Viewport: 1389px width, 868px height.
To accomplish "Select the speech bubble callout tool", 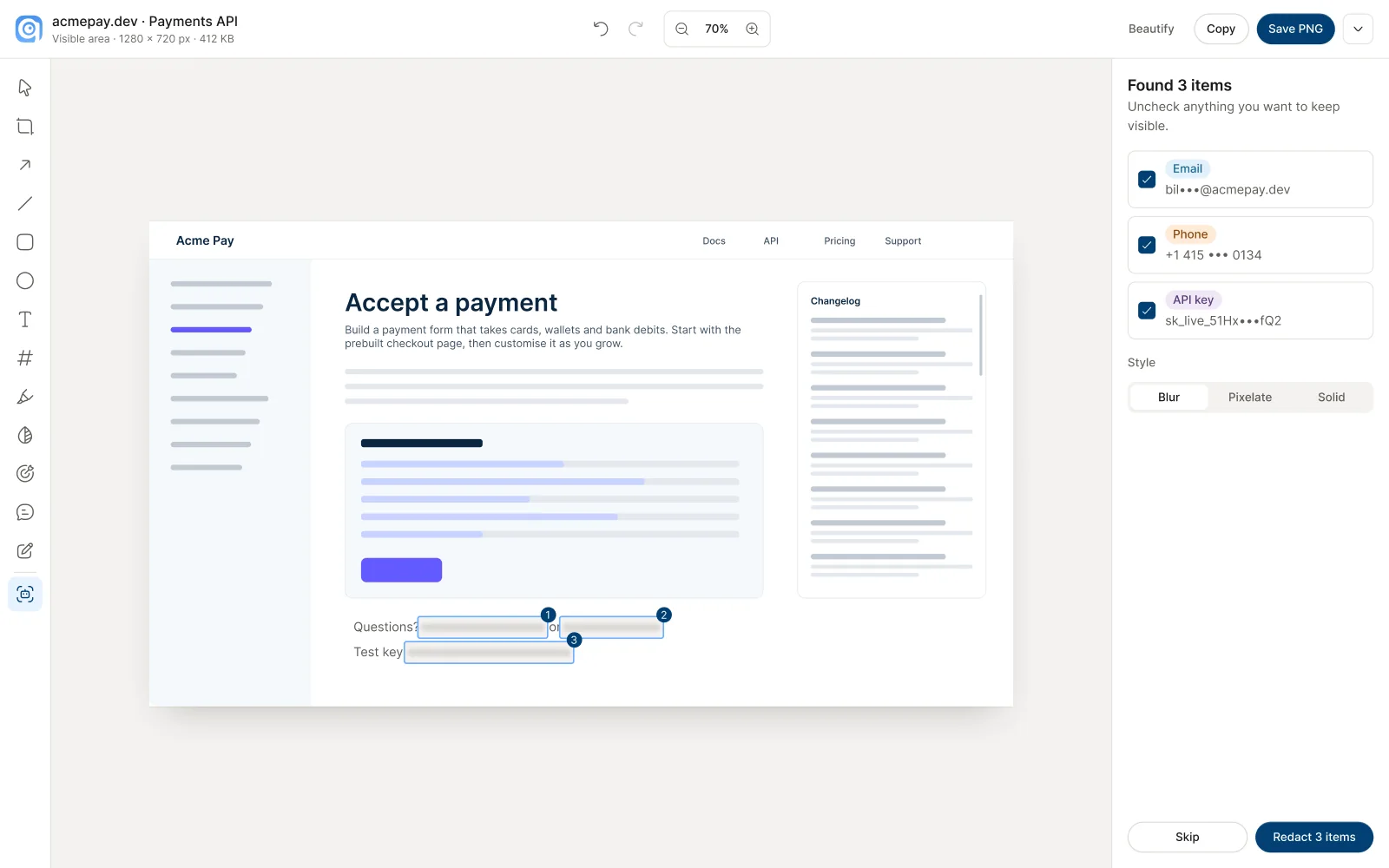I will pos(25,512).
